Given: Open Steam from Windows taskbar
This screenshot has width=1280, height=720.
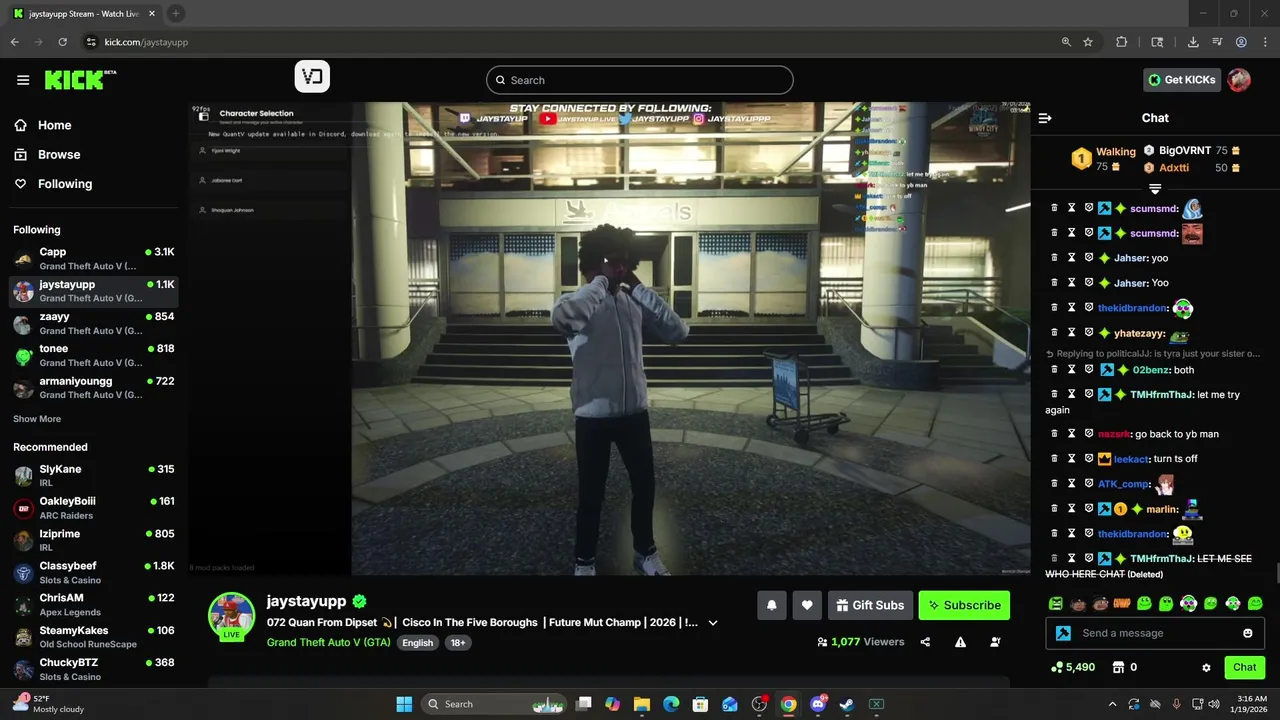Looking at the screenshot, I should (847, 704).
